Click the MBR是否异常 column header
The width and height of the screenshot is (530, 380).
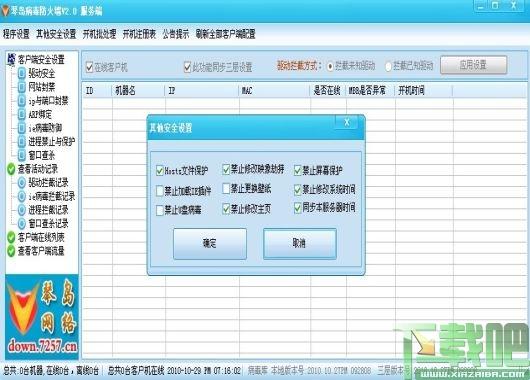(370, 91)
